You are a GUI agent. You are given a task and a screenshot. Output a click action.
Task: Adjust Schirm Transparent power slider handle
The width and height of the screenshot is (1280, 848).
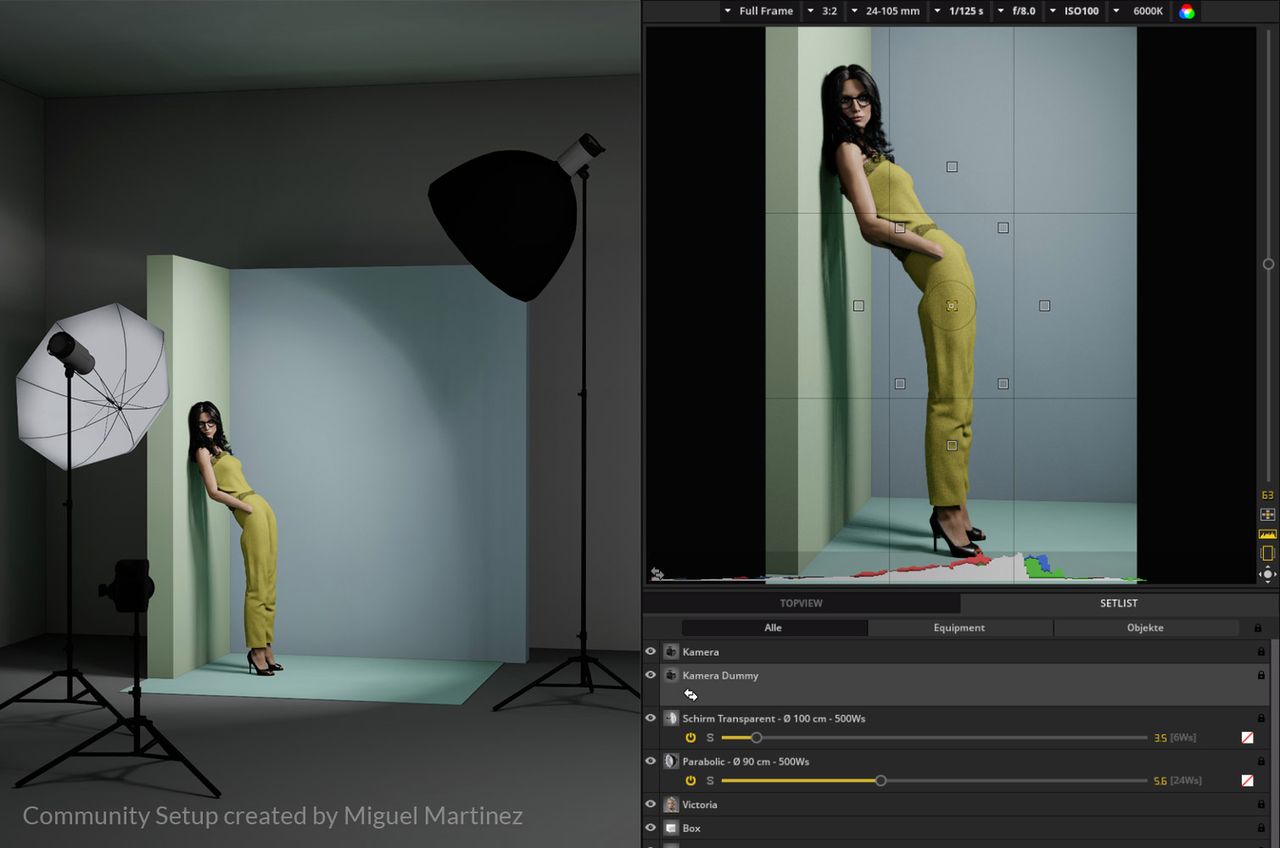(756, 738)
